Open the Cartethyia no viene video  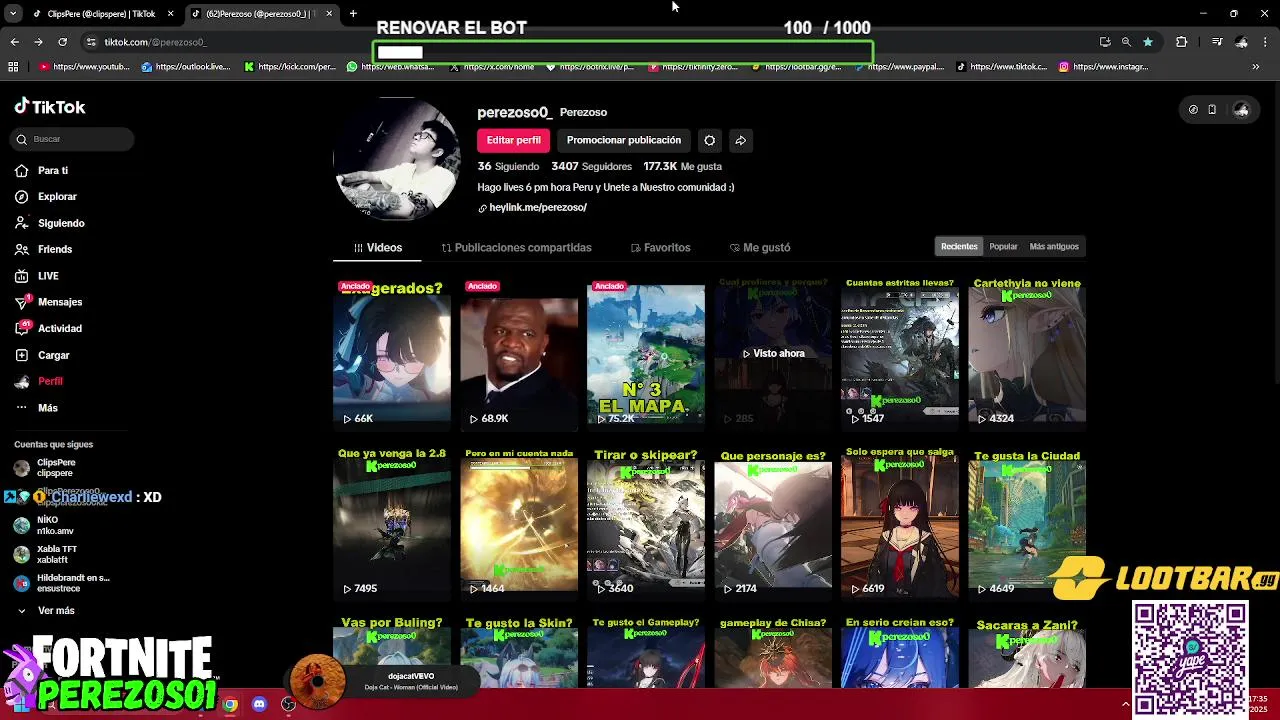coord(1027,353)
